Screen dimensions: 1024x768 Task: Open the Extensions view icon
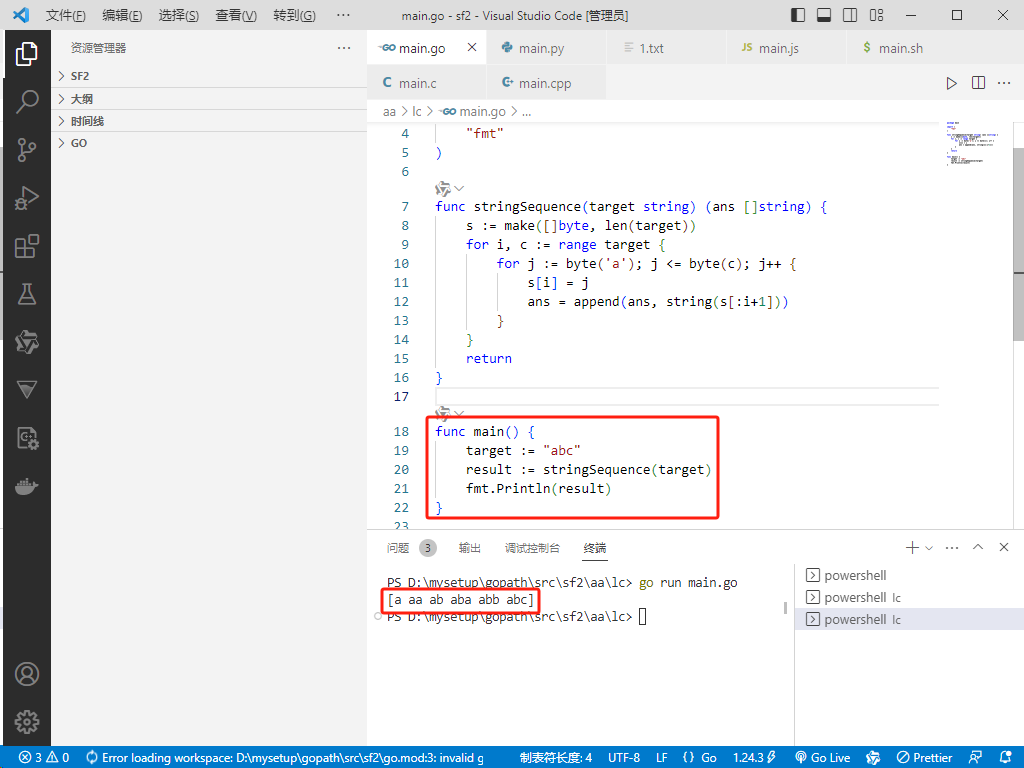(27, 246)
